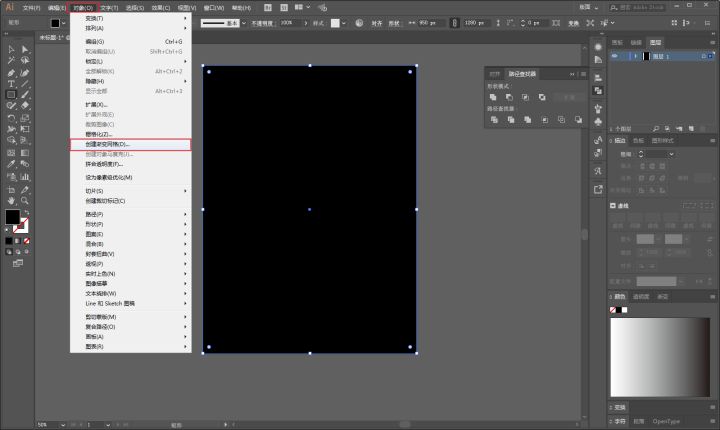Select the Rectangle tool in the toolbox

pos(11,94)
